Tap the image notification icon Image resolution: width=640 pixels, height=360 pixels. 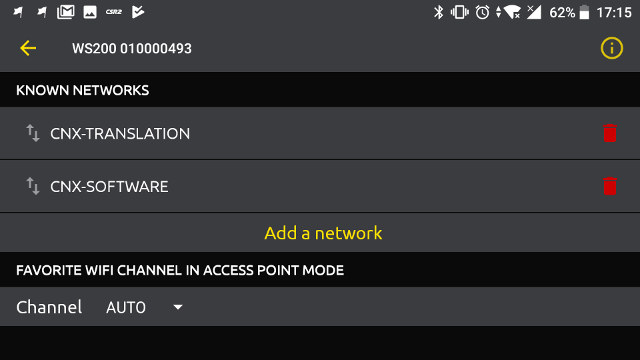click(x=90, y=12)
